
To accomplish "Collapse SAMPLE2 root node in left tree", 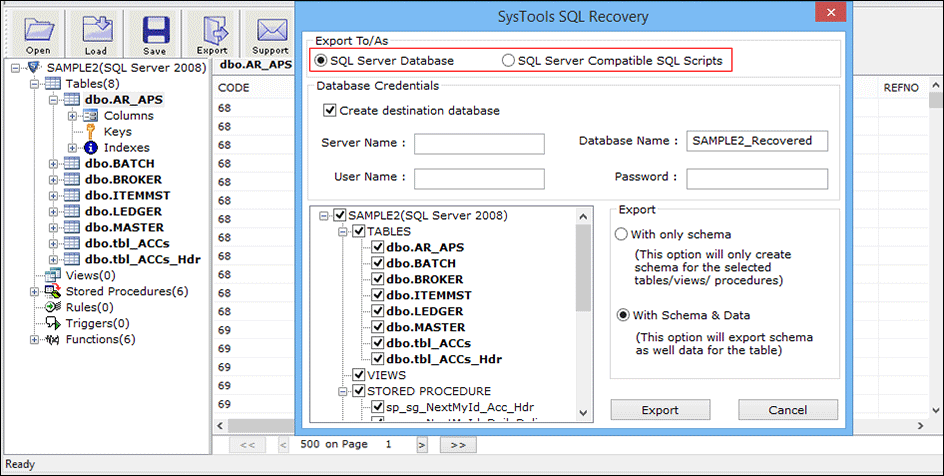I will click(x=16, y=67).
